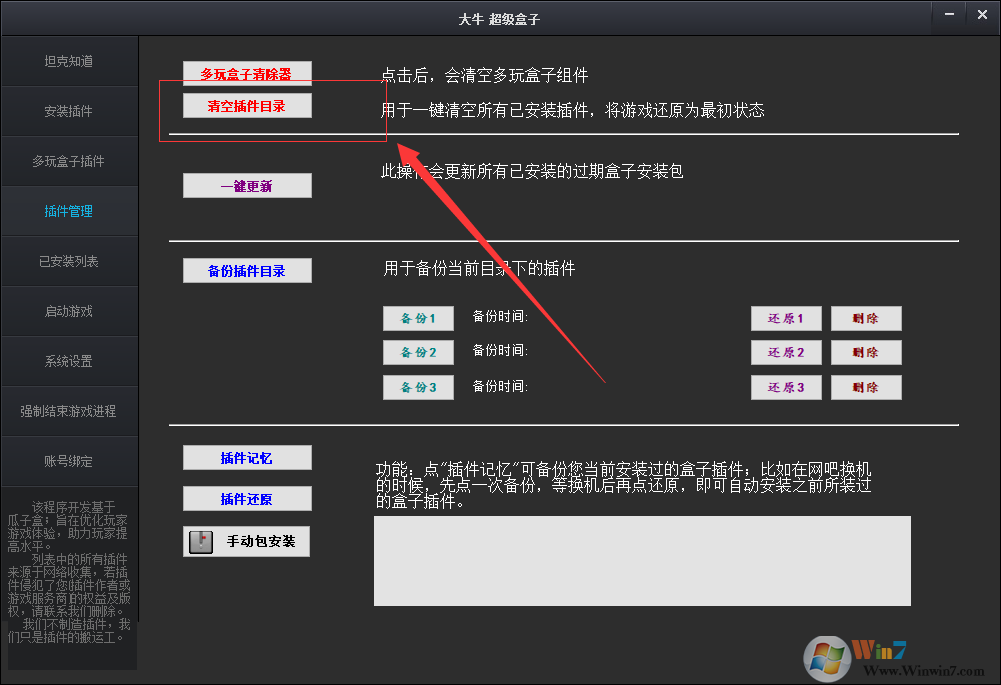Go to 已安装列表 in the sidebar
Image resolution: width=1001 pixels, height=685 pixels.
(x=69, y=261)
